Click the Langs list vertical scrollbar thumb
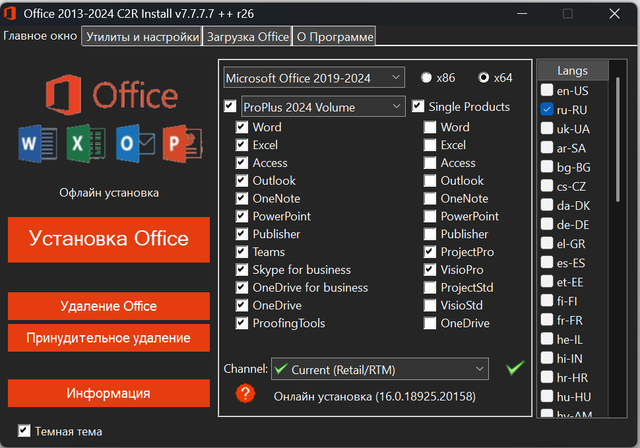 tap(618, 139)
